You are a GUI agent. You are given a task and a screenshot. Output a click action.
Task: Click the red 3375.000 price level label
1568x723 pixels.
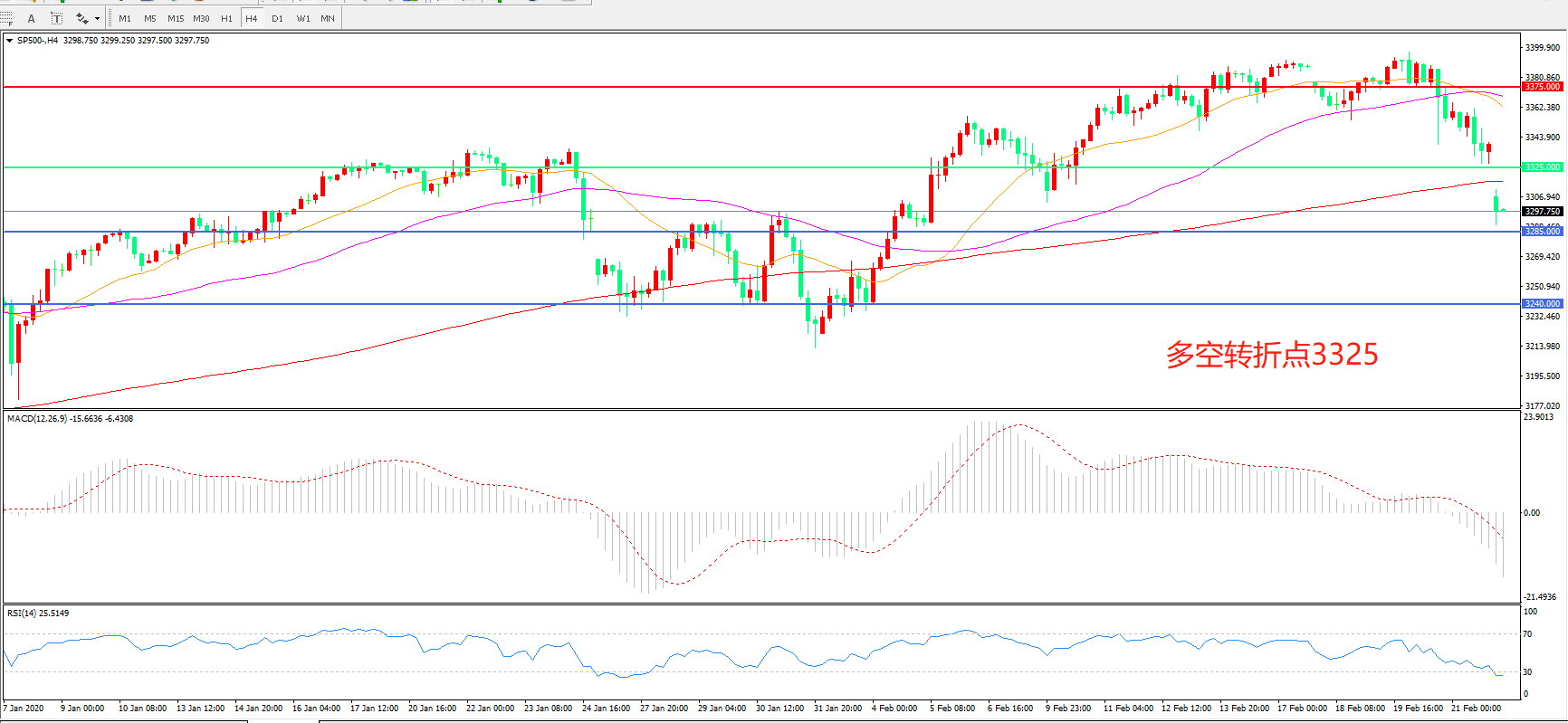[1542, 87]
